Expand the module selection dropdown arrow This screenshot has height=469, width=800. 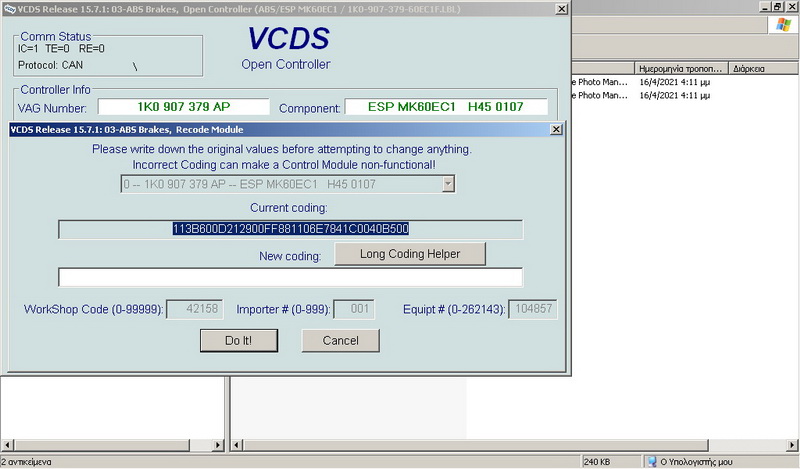point(448,184)
